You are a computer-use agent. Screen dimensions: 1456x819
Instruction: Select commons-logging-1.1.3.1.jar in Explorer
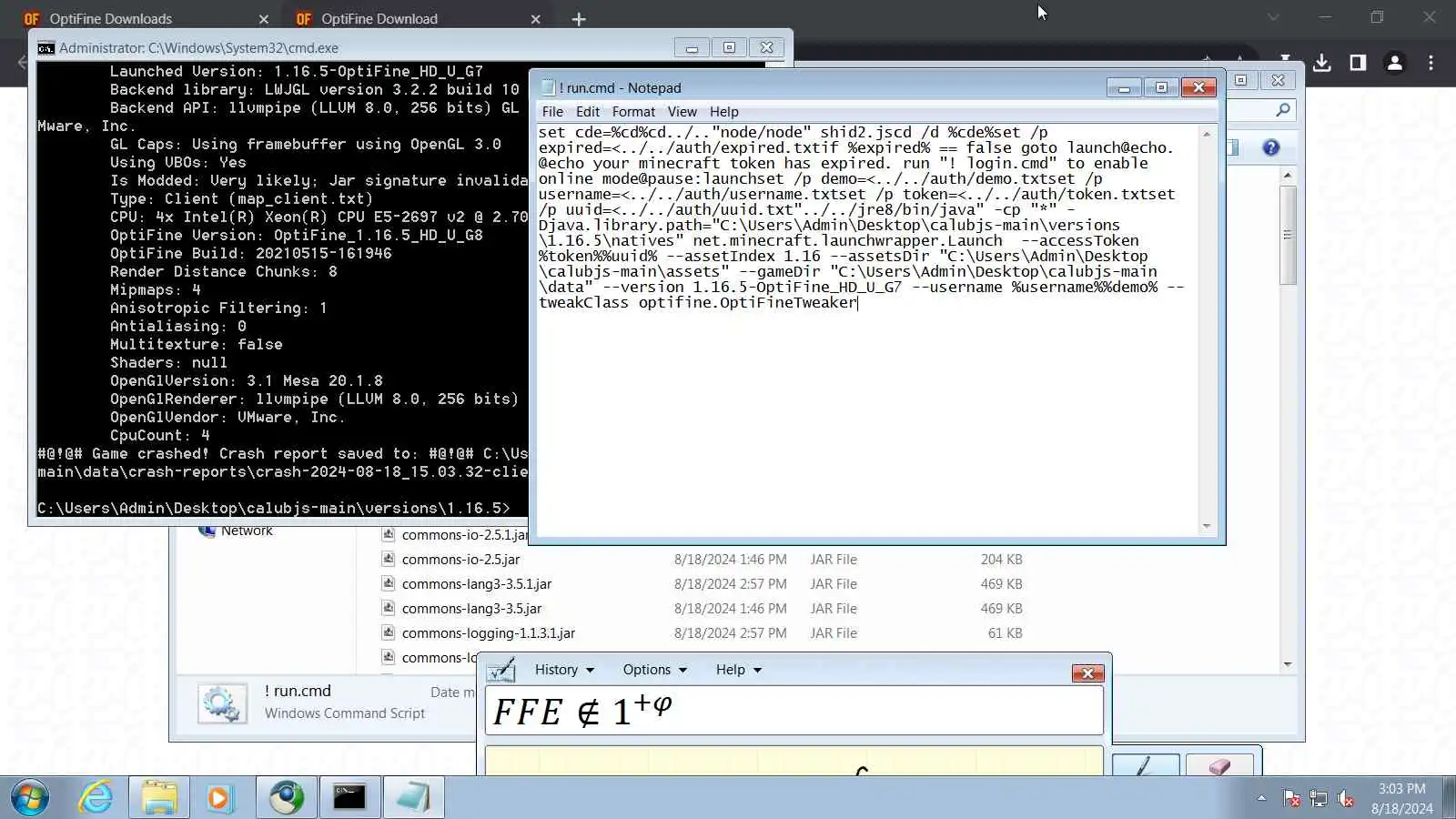488,633
